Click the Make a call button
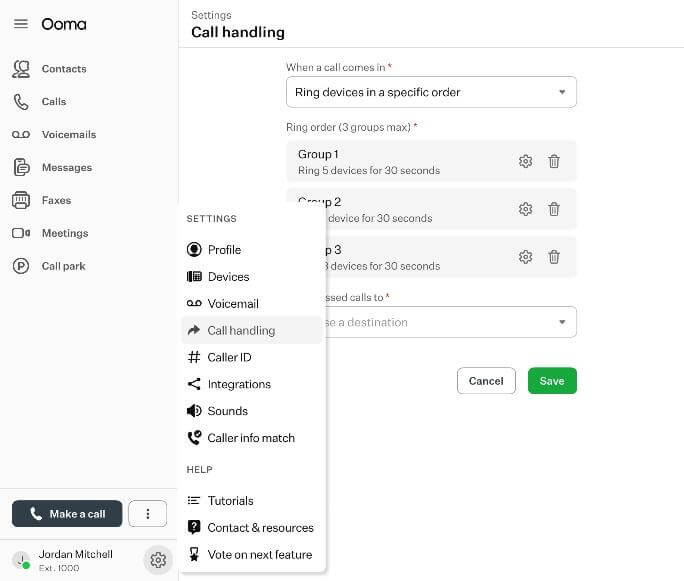Screen dimensions: 684x581 click(x=67, y=514)
